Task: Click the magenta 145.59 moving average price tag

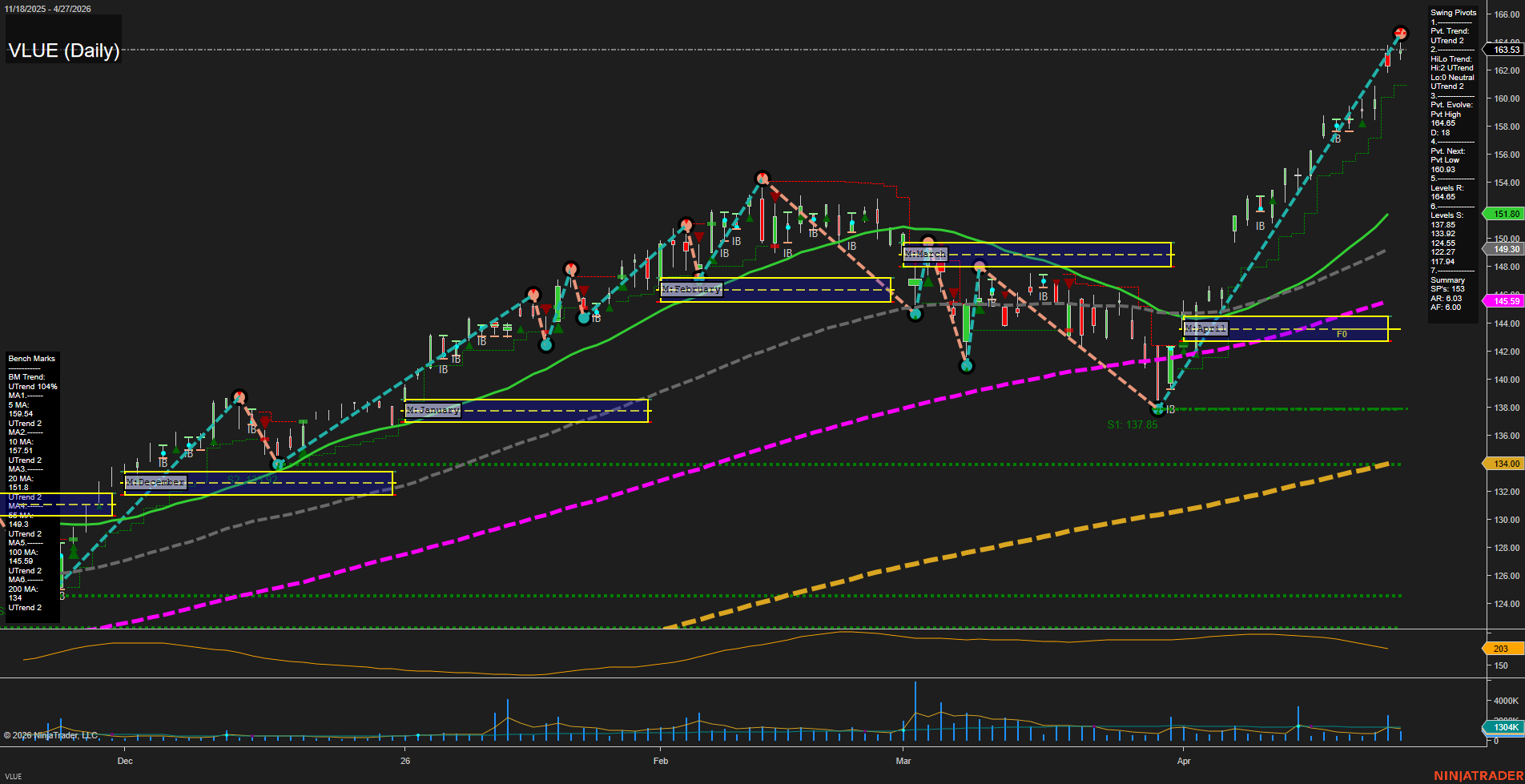Action: tap(1505, 301)
